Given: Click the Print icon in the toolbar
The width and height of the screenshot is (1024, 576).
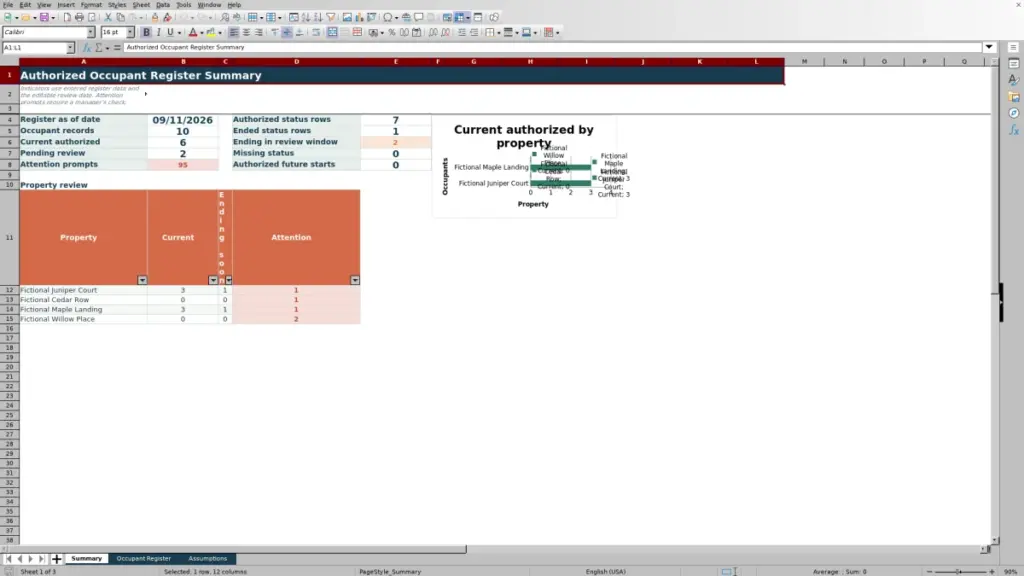Looking at the screenshot, I should coord(79,18).
